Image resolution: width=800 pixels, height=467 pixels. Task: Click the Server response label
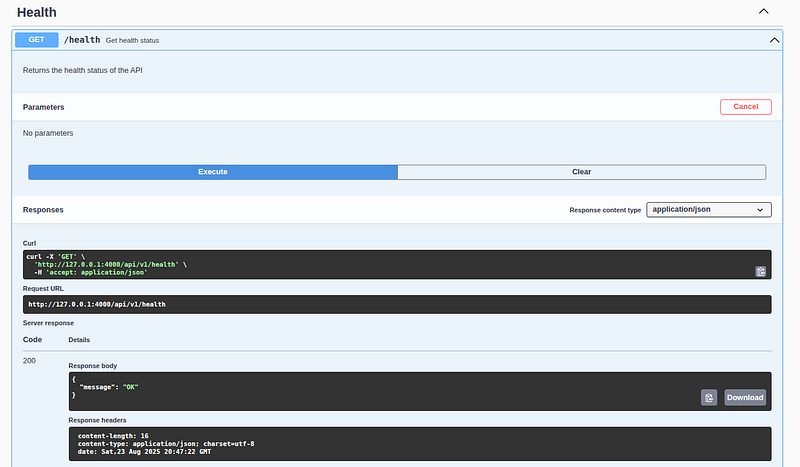pos(48,323)
